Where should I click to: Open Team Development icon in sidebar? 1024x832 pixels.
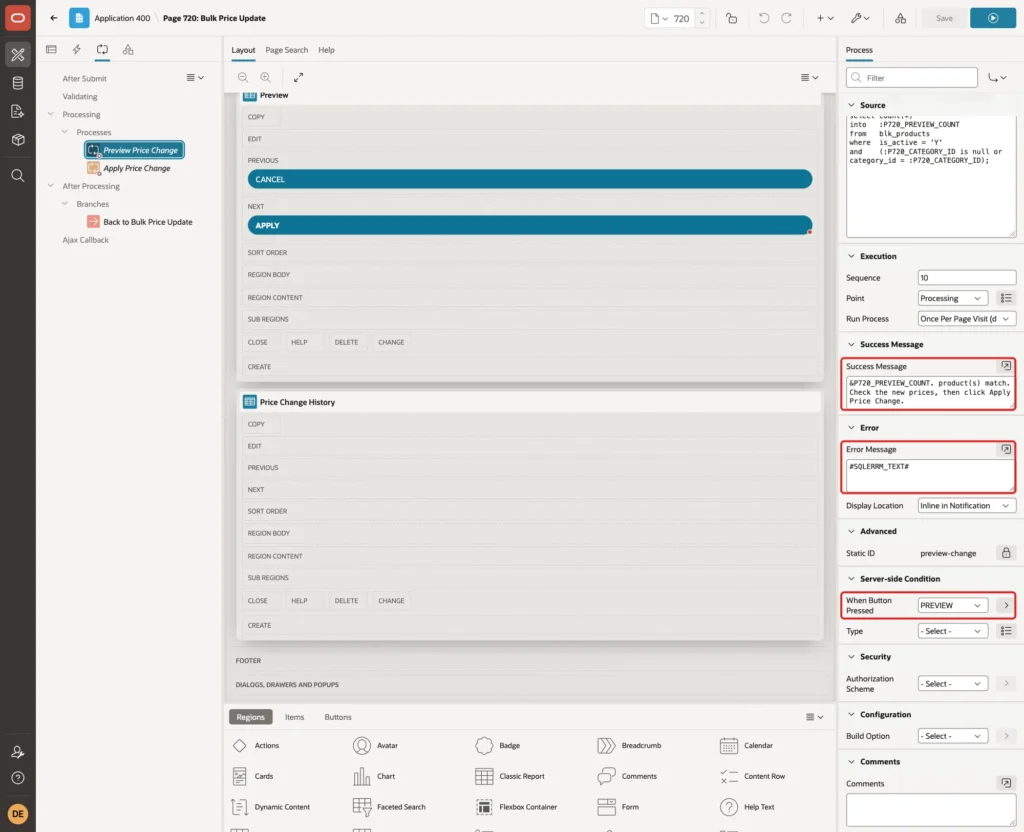18,111
